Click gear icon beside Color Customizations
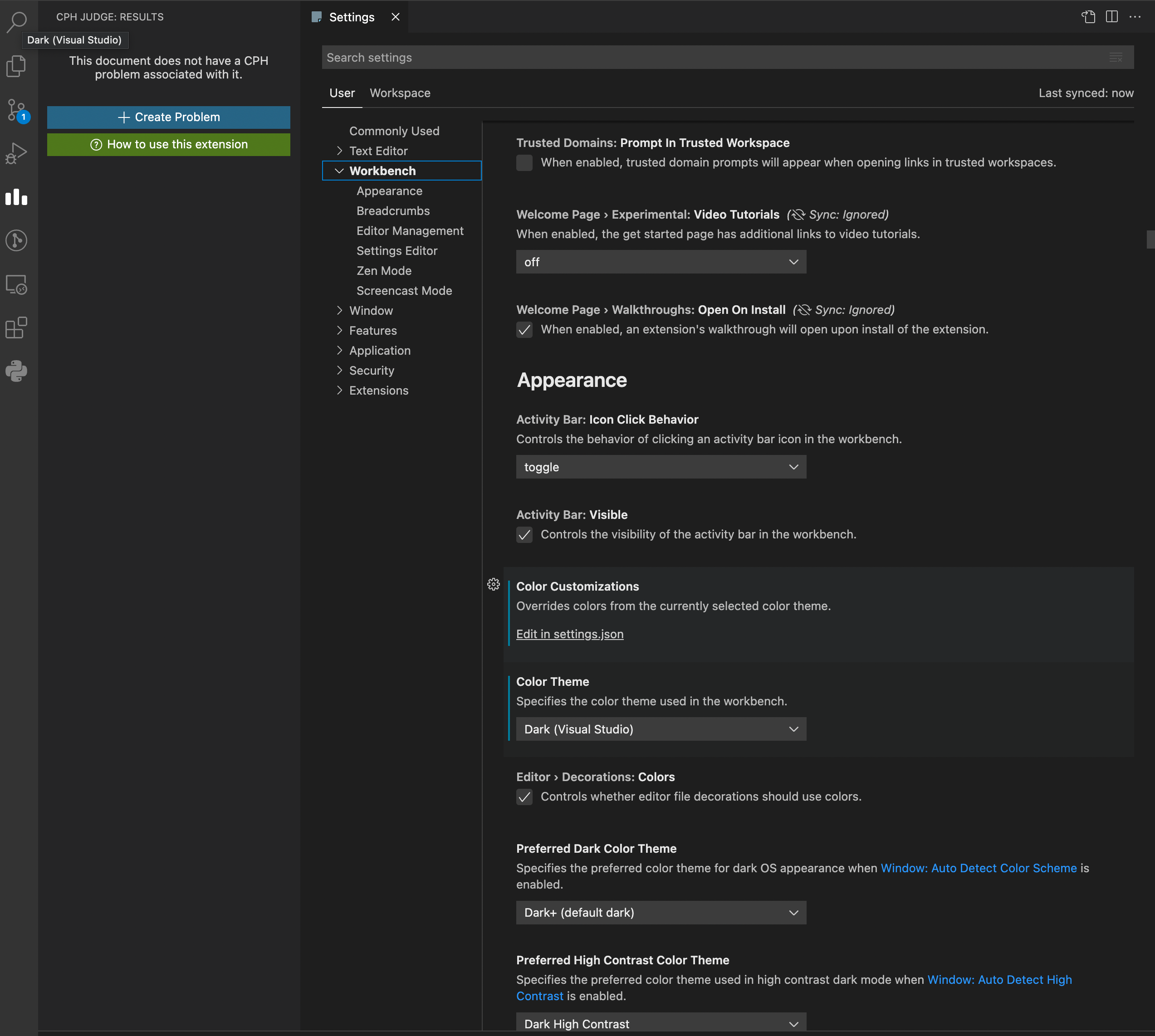The width and height of the screenshot is (1155, 1036). 494,585
